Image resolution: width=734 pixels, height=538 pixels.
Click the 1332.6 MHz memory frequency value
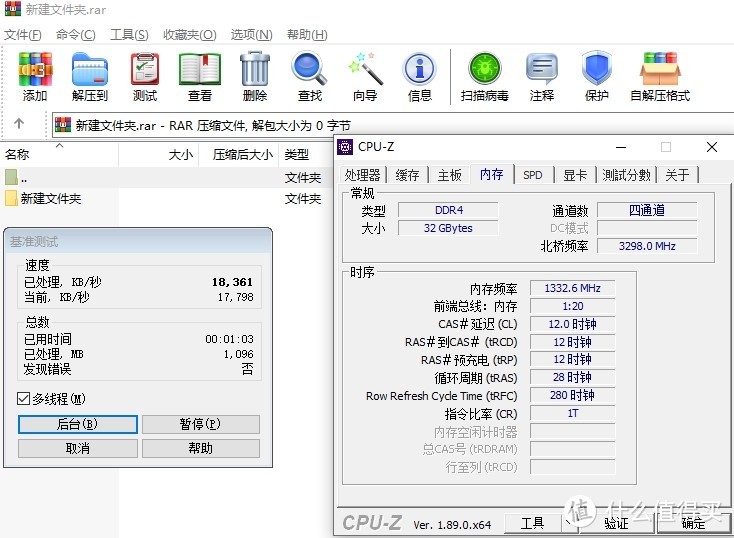[572, 288]
